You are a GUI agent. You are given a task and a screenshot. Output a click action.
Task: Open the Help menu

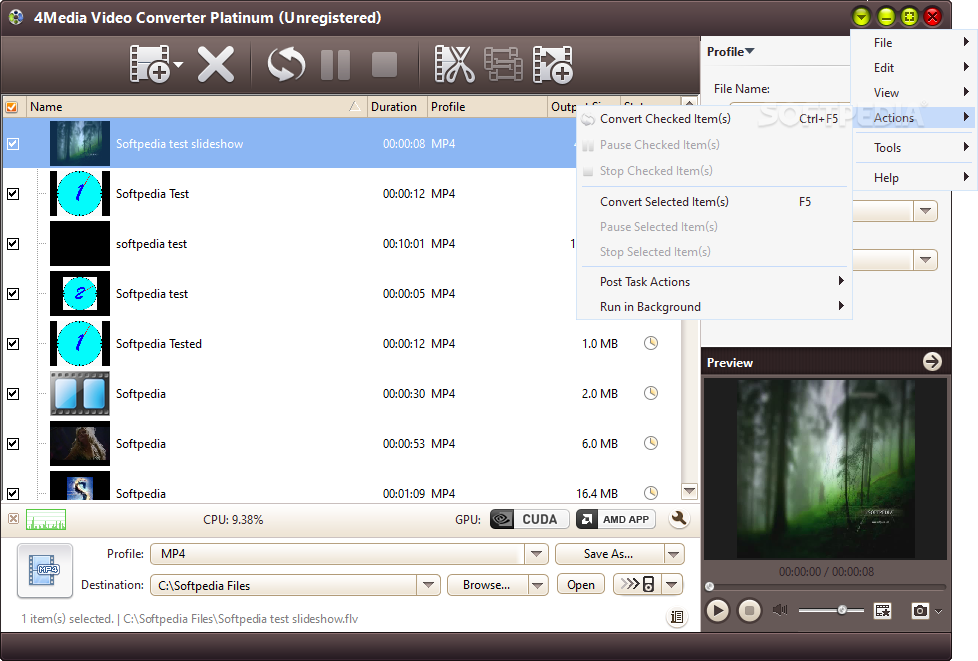(x=914, y=177)
